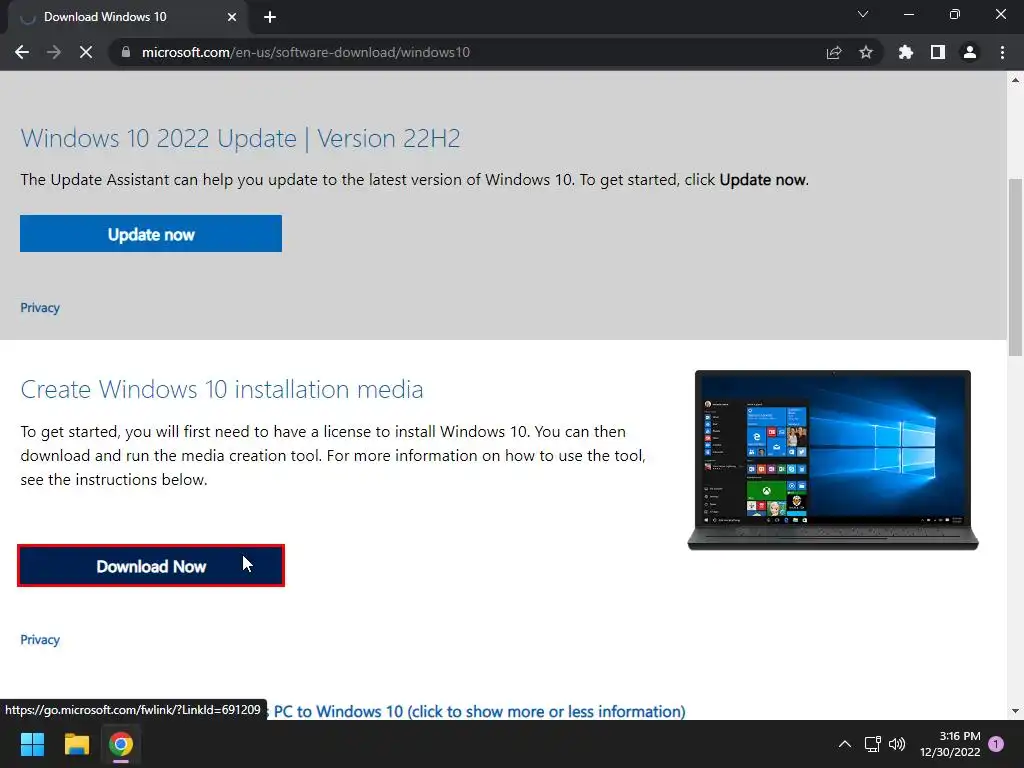Viewport: 1024px width, 768px height.
Task: Open the tab search dropdown arrow
Action: [863, 14]
